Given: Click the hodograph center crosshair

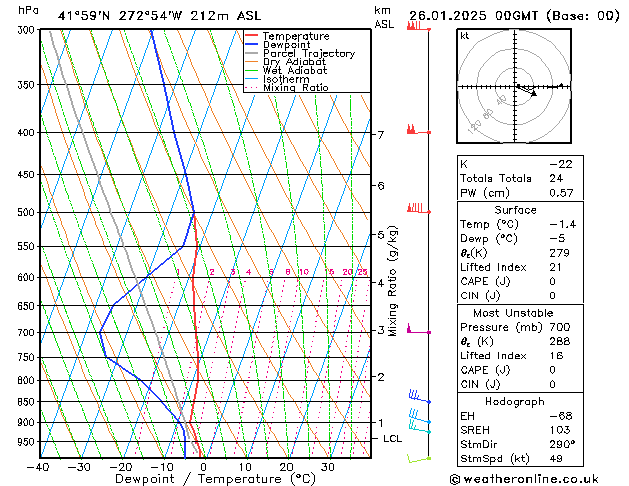Looking at the screenshot, I should [x=515, y=86].
